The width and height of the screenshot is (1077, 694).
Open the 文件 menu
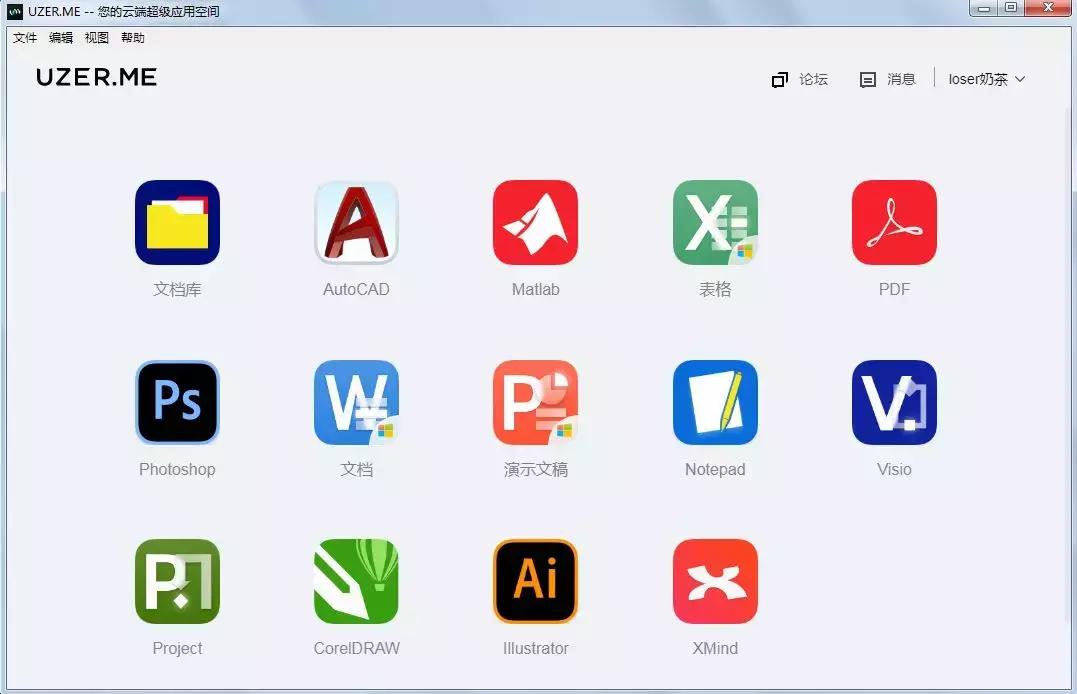[x=25, y=38]
